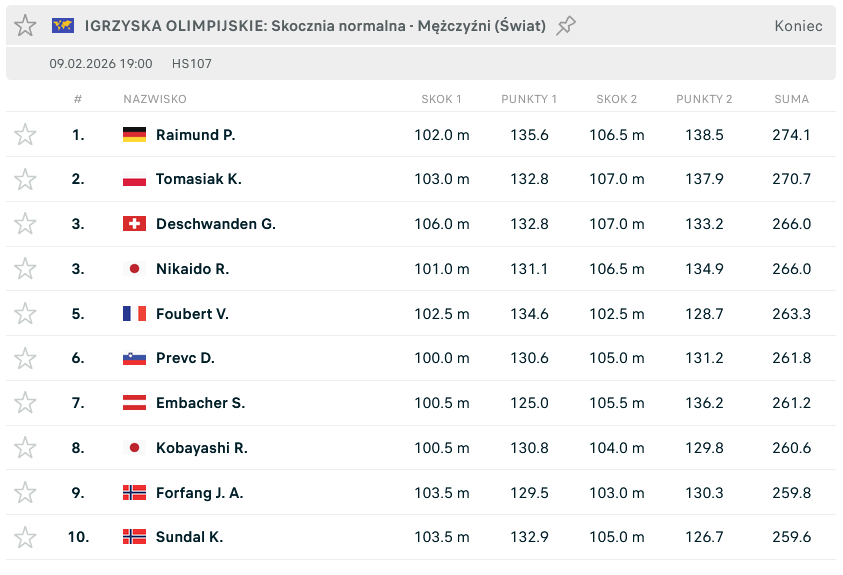The width and height of the screenshot is (843, 575).
Task: Click the PUNKTY 1 column header
Action: coord(529,99)
